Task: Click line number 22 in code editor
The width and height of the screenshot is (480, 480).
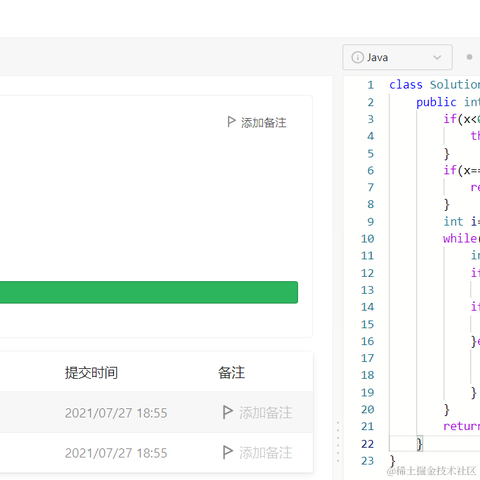Action: (x=368, y=444)
